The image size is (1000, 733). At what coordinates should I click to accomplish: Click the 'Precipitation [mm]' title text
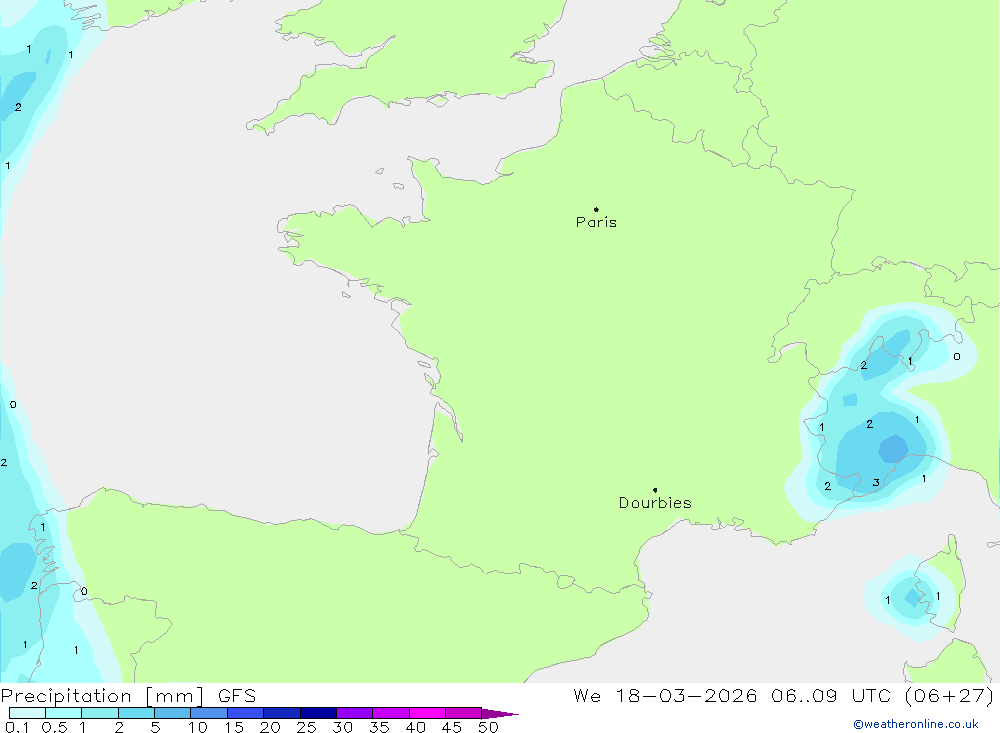pyautogui.click(x=102, y=696)
